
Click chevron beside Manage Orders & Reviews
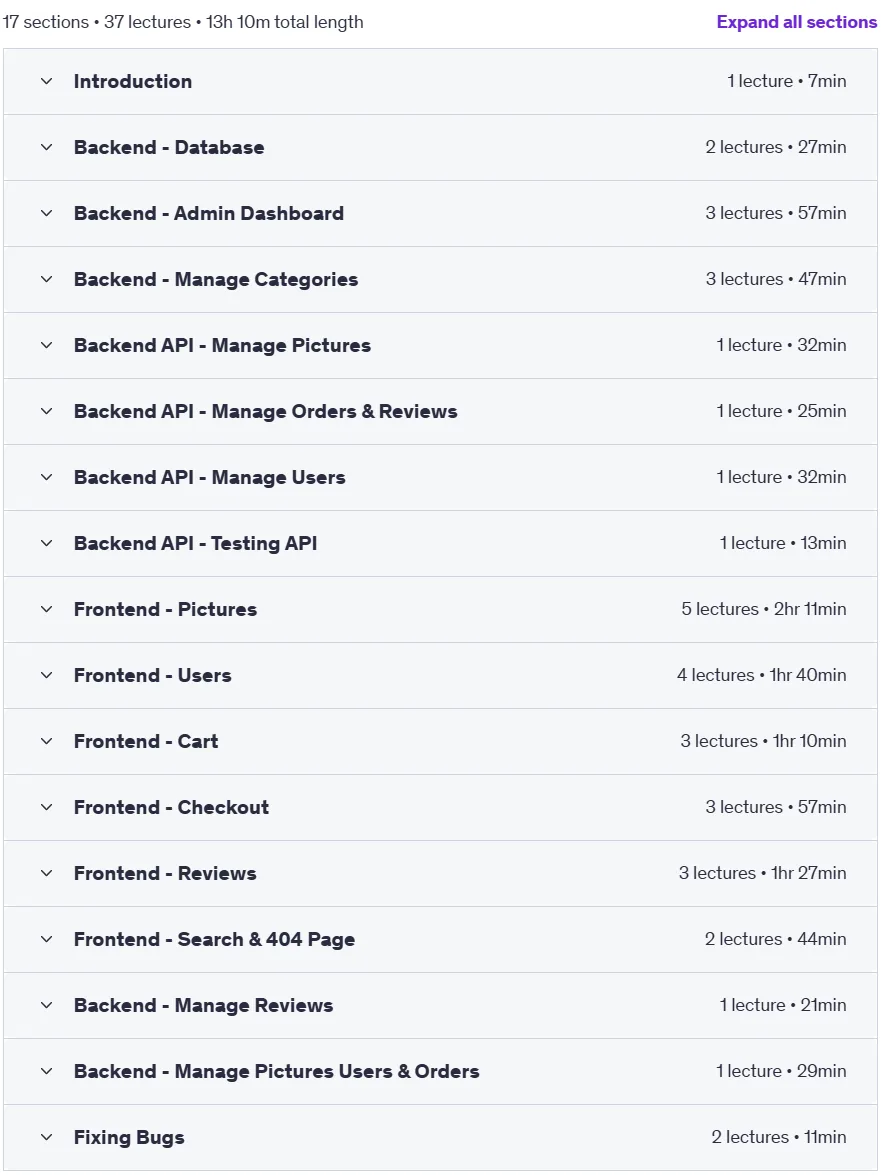pos(46,411)
